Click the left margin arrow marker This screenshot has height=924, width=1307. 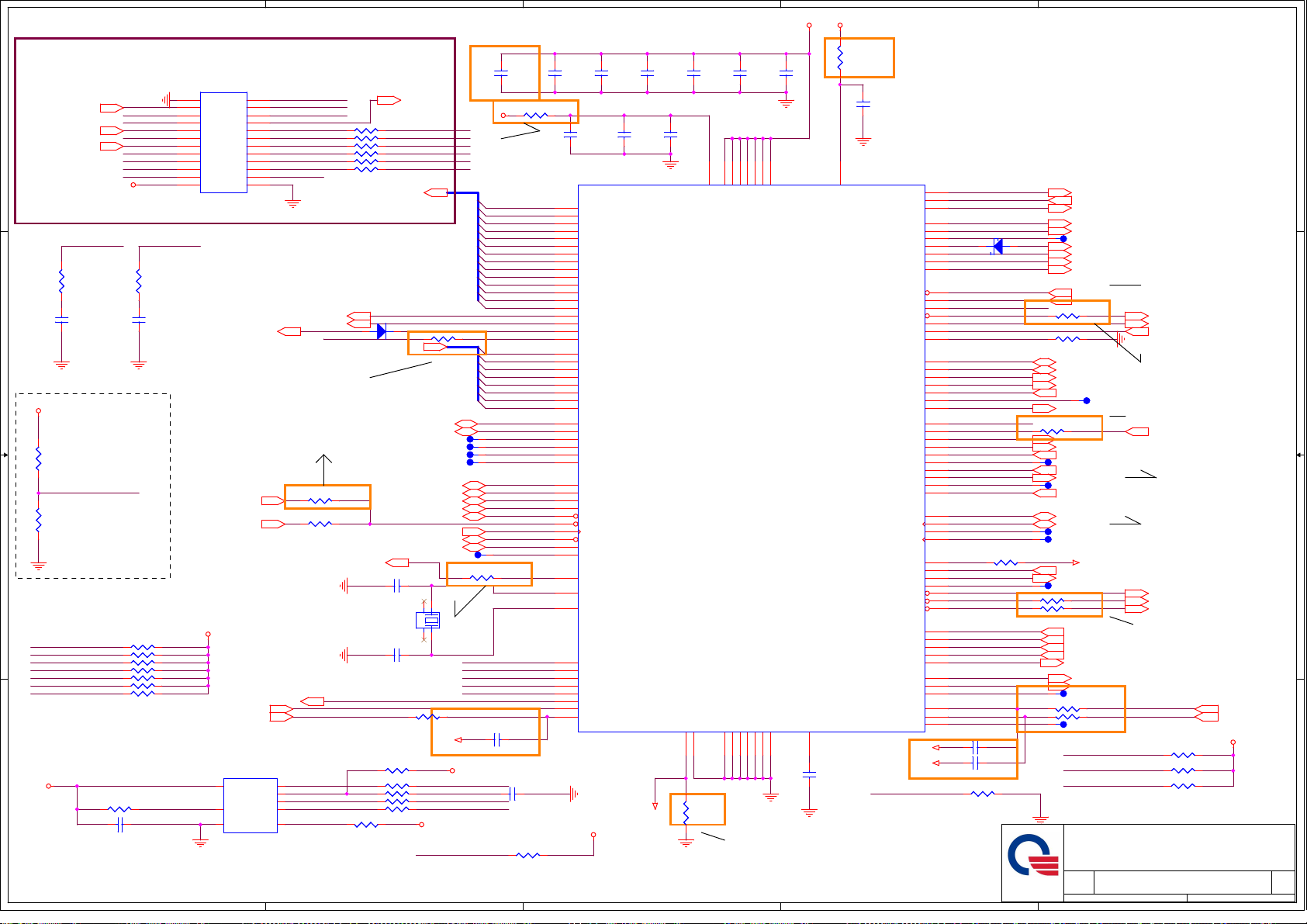5,455
